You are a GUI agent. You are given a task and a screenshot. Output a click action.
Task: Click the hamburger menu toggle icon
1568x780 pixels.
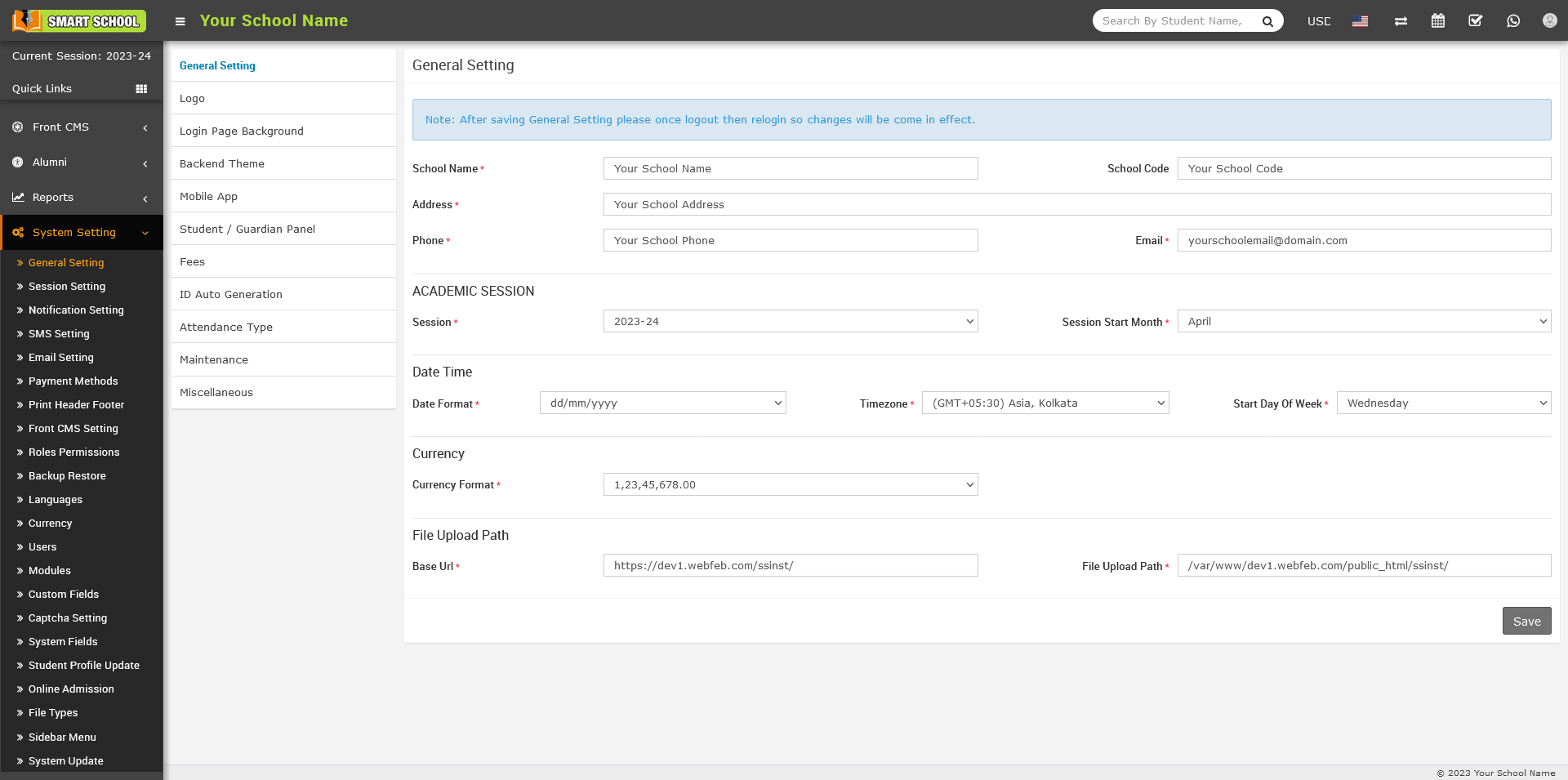click(x=180, y=21)
